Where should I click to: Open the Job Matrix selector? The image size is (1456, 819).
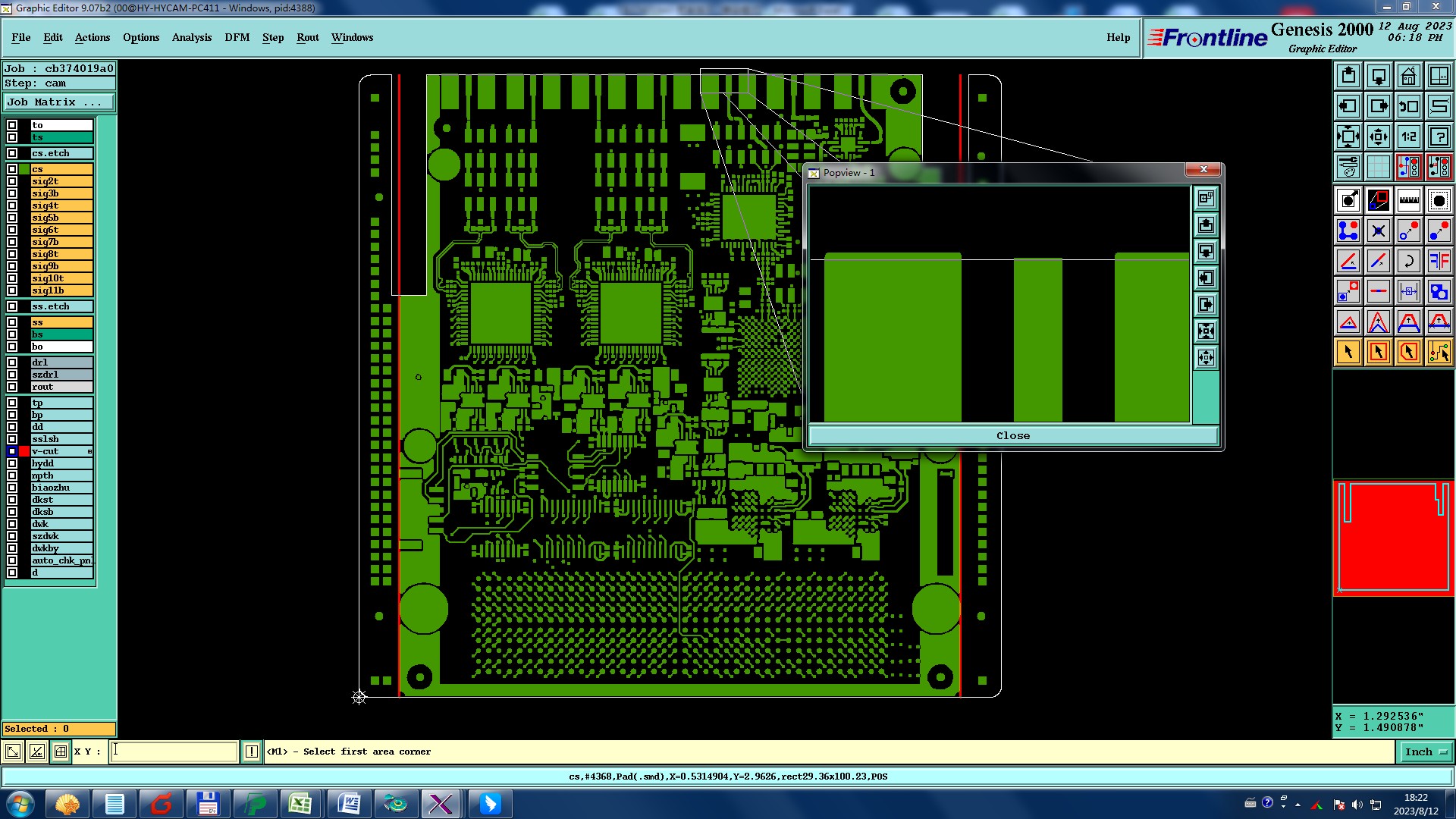pyautogui.click(x=59, y=102)
